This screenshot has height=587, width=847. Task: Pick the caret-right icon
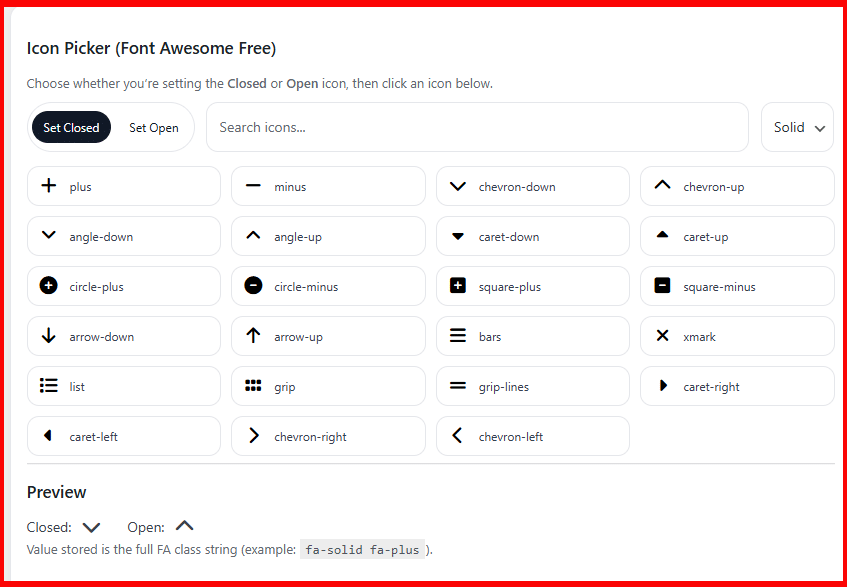737,386
